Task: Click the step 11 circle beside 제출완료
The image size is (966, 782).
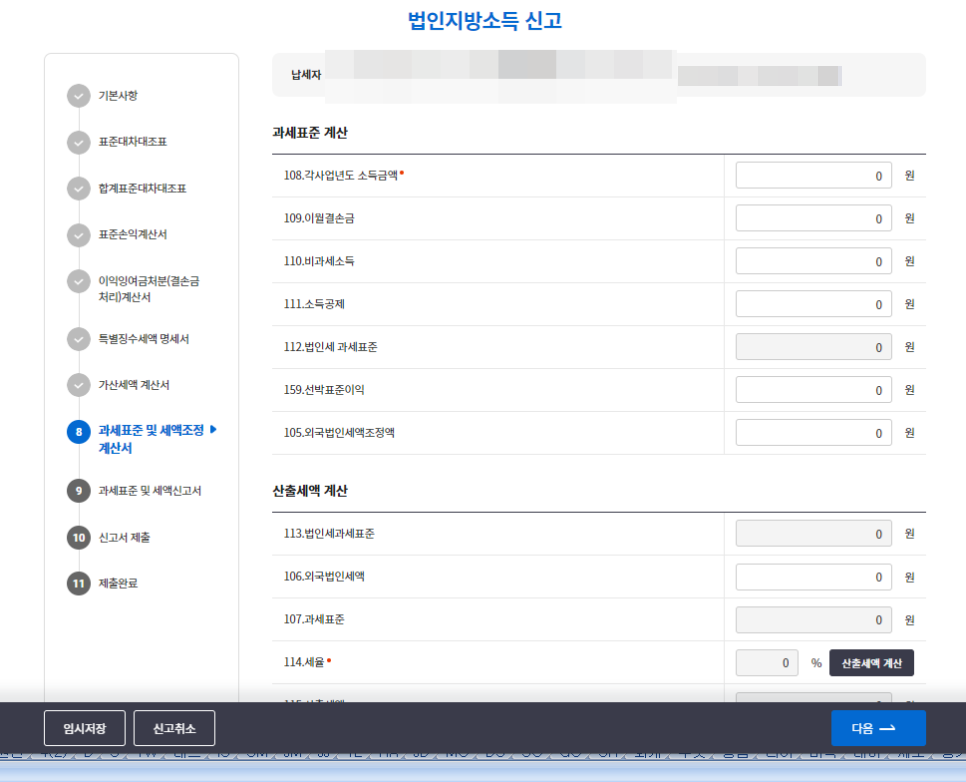Action: pos(79,583)
